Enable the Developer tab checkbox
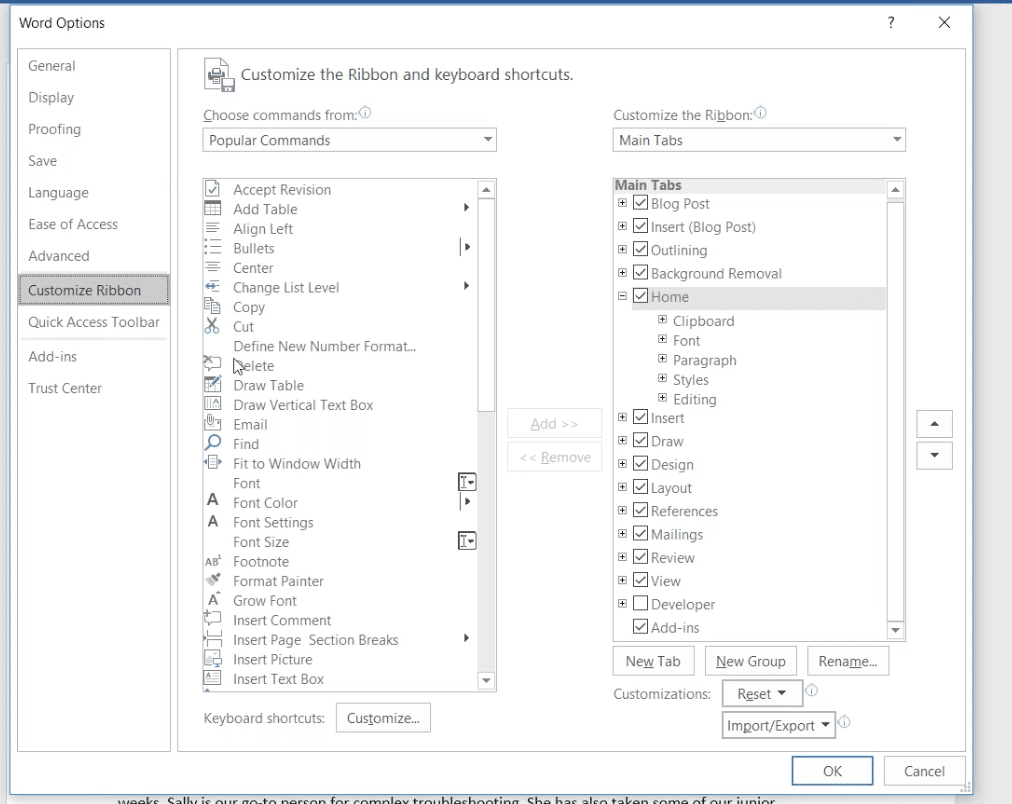 coord(640,603)
